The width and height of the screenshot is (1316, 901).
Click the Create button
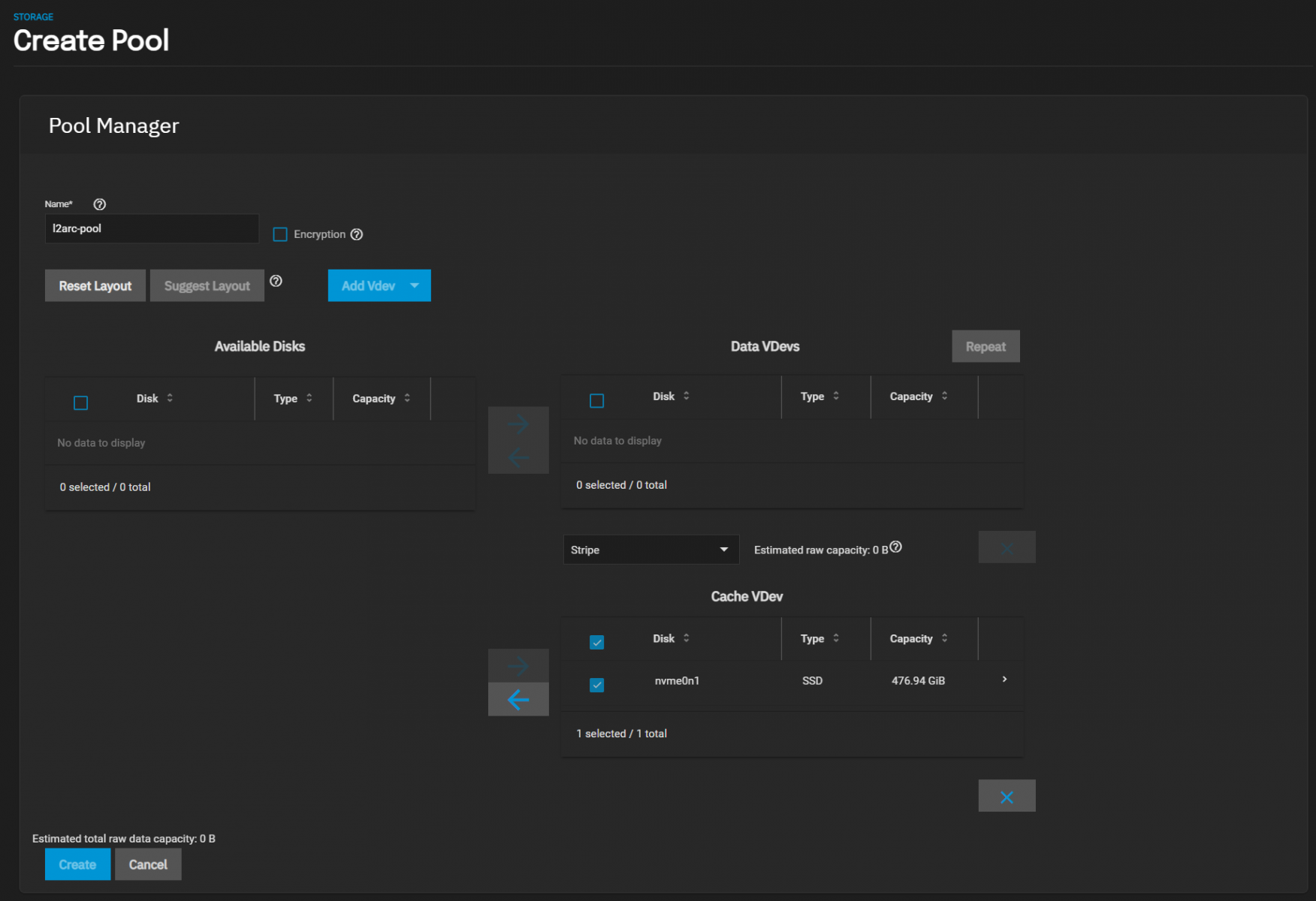pos(77,865)
